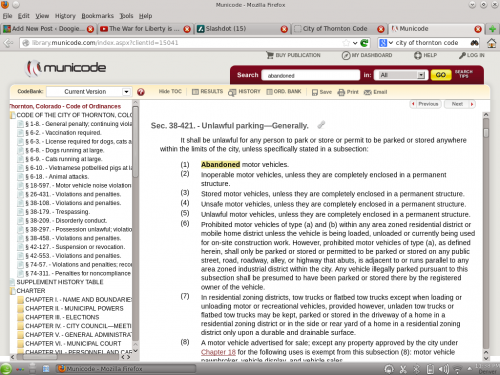
Task: Switch to the Slashdot (15) tab
Action: pos(242,29)
